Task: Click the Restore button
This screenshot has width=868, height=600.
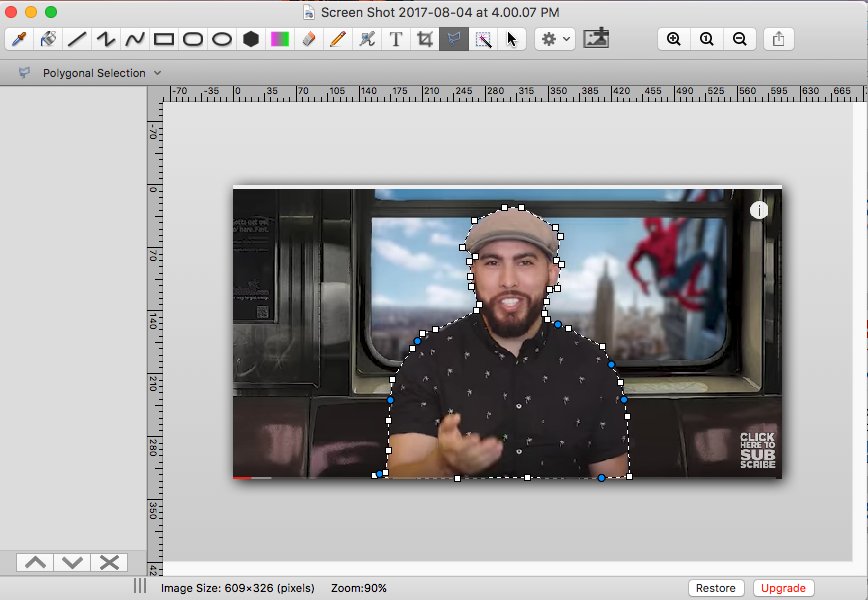Action: point(716,588)
